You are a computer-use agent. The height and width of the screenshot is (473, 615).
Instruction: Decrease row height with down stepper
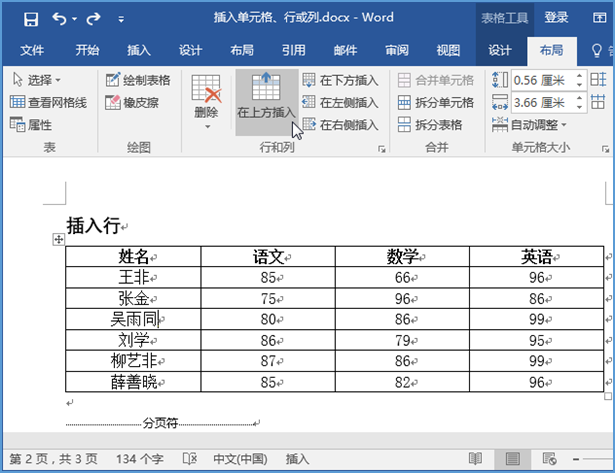click(x=579, y=84)
